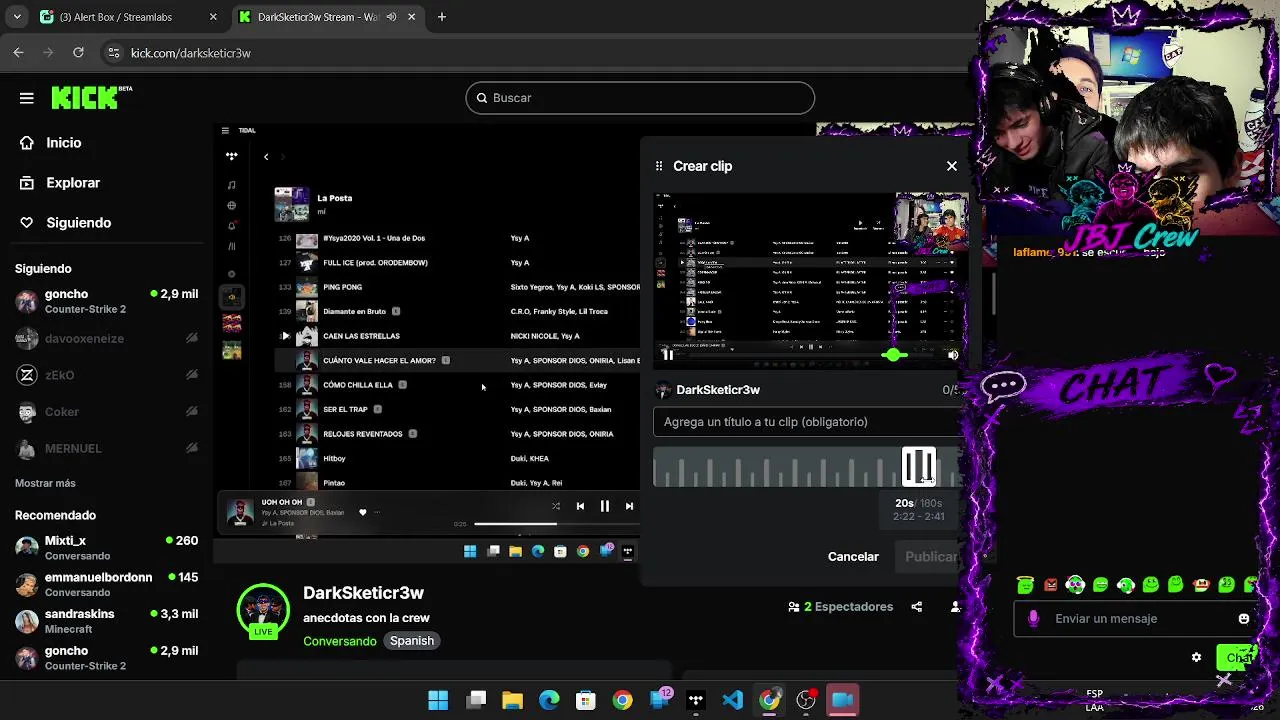Select SER EL TRAP track row
Screen dimensions: 1280x720
pyautogui.click(x=457, y=409)
